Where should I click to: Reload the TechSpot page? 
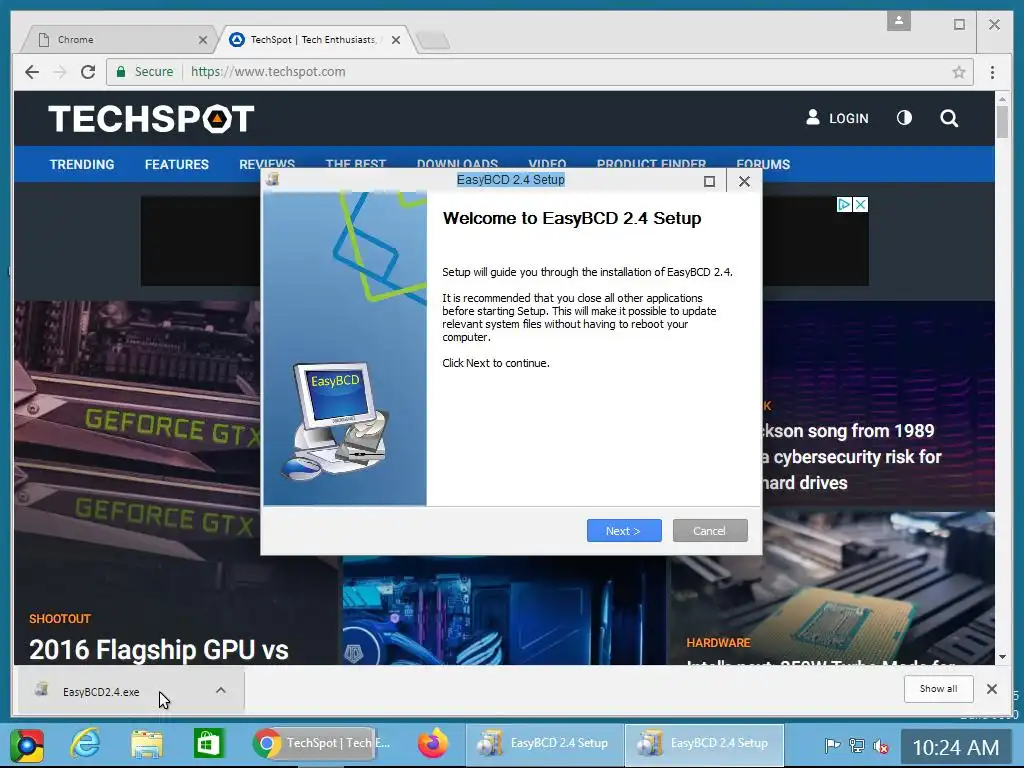point(88,72)
